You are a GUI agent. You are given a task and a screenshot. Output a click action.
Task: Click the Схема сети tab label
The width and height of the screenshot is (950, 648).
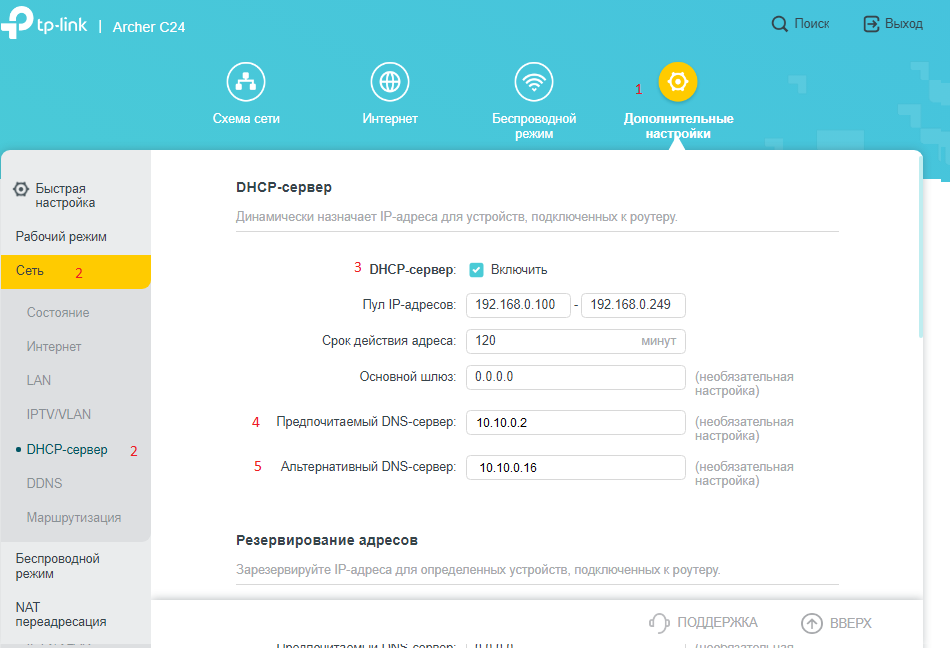(246, 119)
